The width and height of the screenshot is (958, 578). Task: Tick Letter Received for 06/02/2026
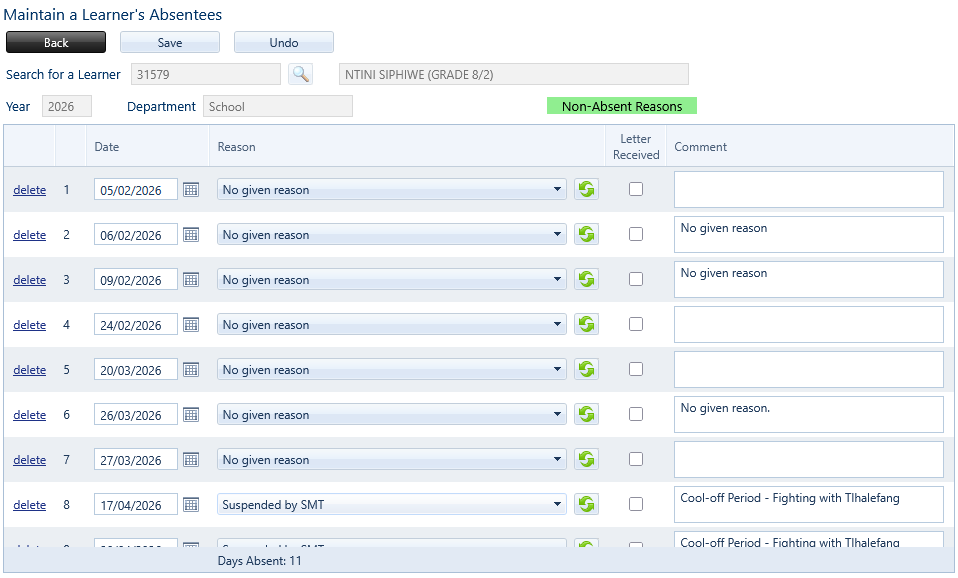tap(636, 234)
